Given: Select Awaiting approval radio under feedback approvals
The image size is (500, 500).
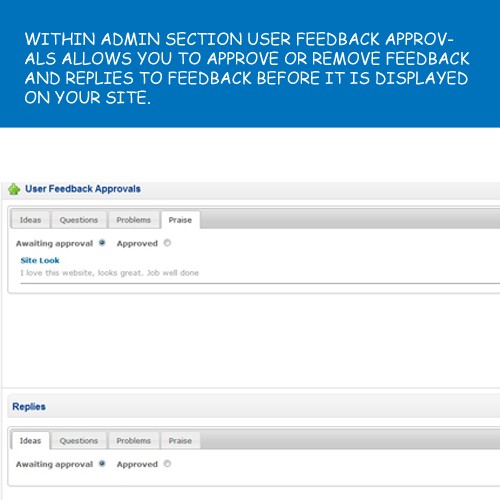Looking at the screenshot, I should [102, 243].
